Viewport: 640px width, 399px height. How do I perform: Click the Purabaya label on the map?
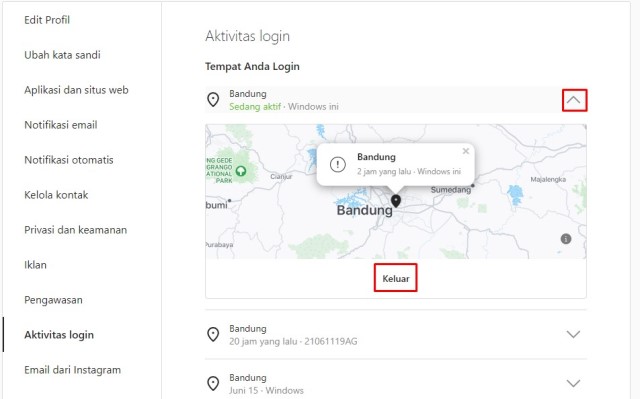point(220,244)
